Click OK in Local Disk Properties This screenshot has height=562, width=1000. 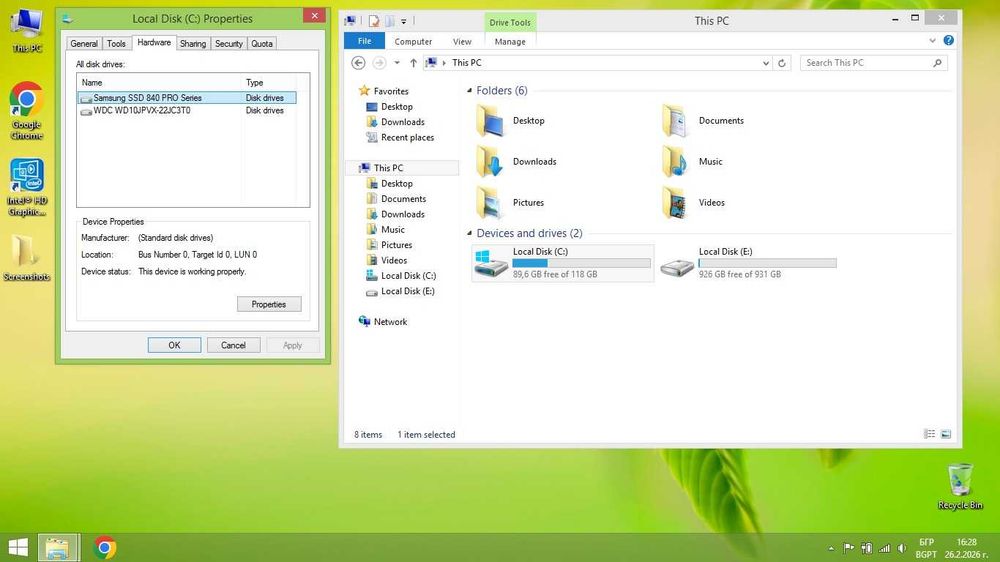[x=174, y=345]
